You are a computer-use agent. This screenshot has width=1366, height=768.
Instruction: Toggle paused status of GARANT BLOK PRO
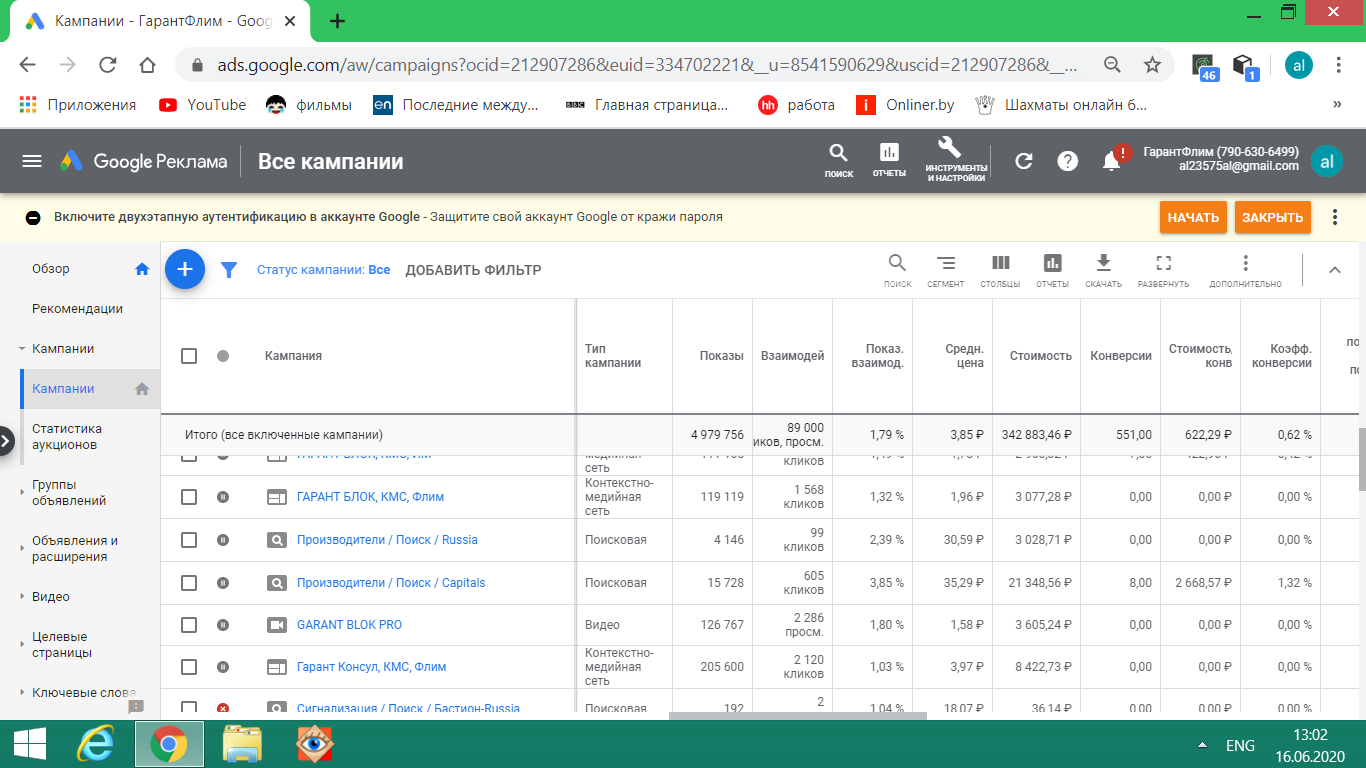[x=223, y=625]
